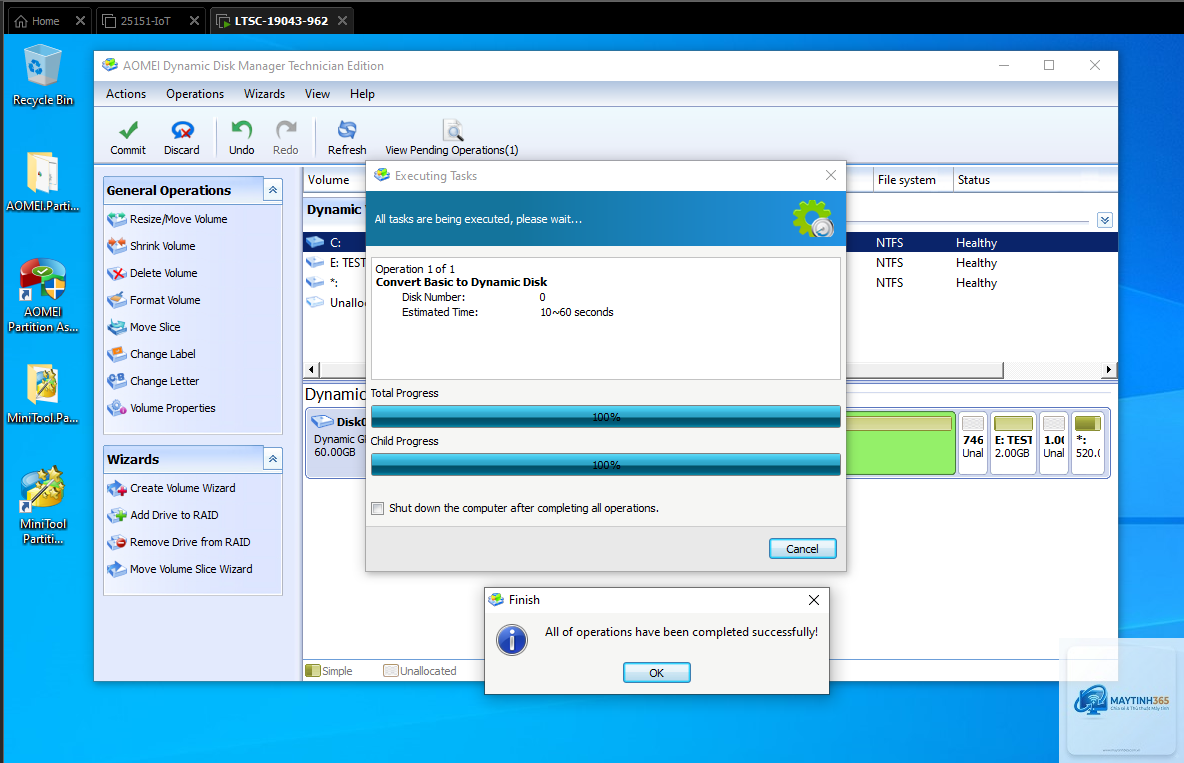The image size is (1184, 763).
Task: Switch to the 25151-IoT tab
Action: [146, 21]
